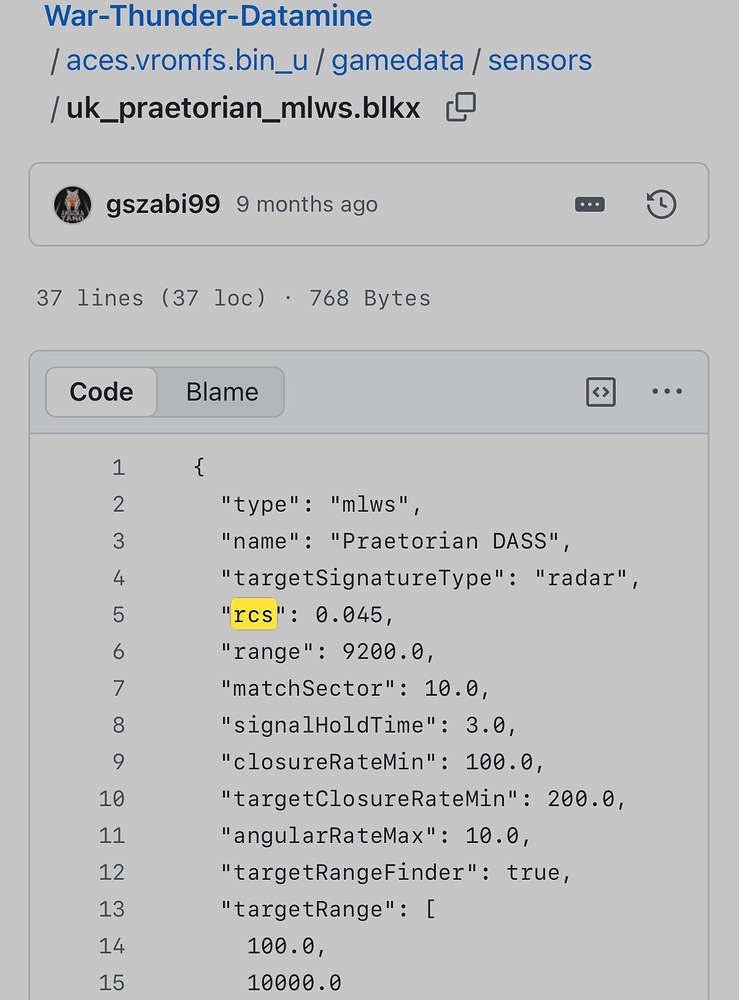This screenshot has width=739, height=1000.
Task: Click line number 1
Action: (118, 467)
